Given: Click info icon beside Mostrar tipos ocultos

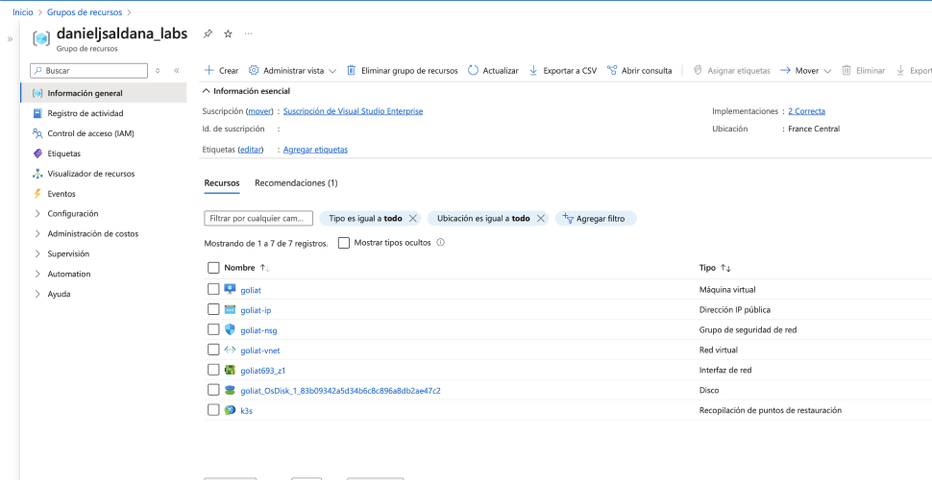Looking at the screenshot, I should [x=440, y=242].
